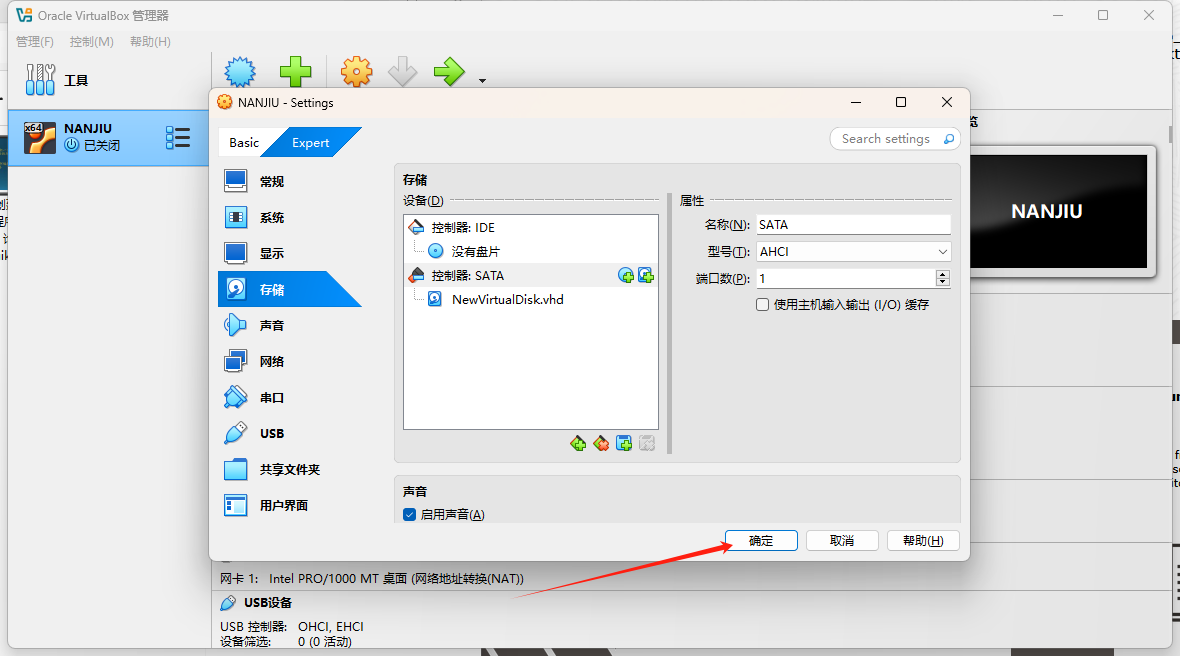Click the 网卡 1 Intel PRO/1000 MT network details line
Viewport: 1180px width, 656px height.
click(372, 579)
